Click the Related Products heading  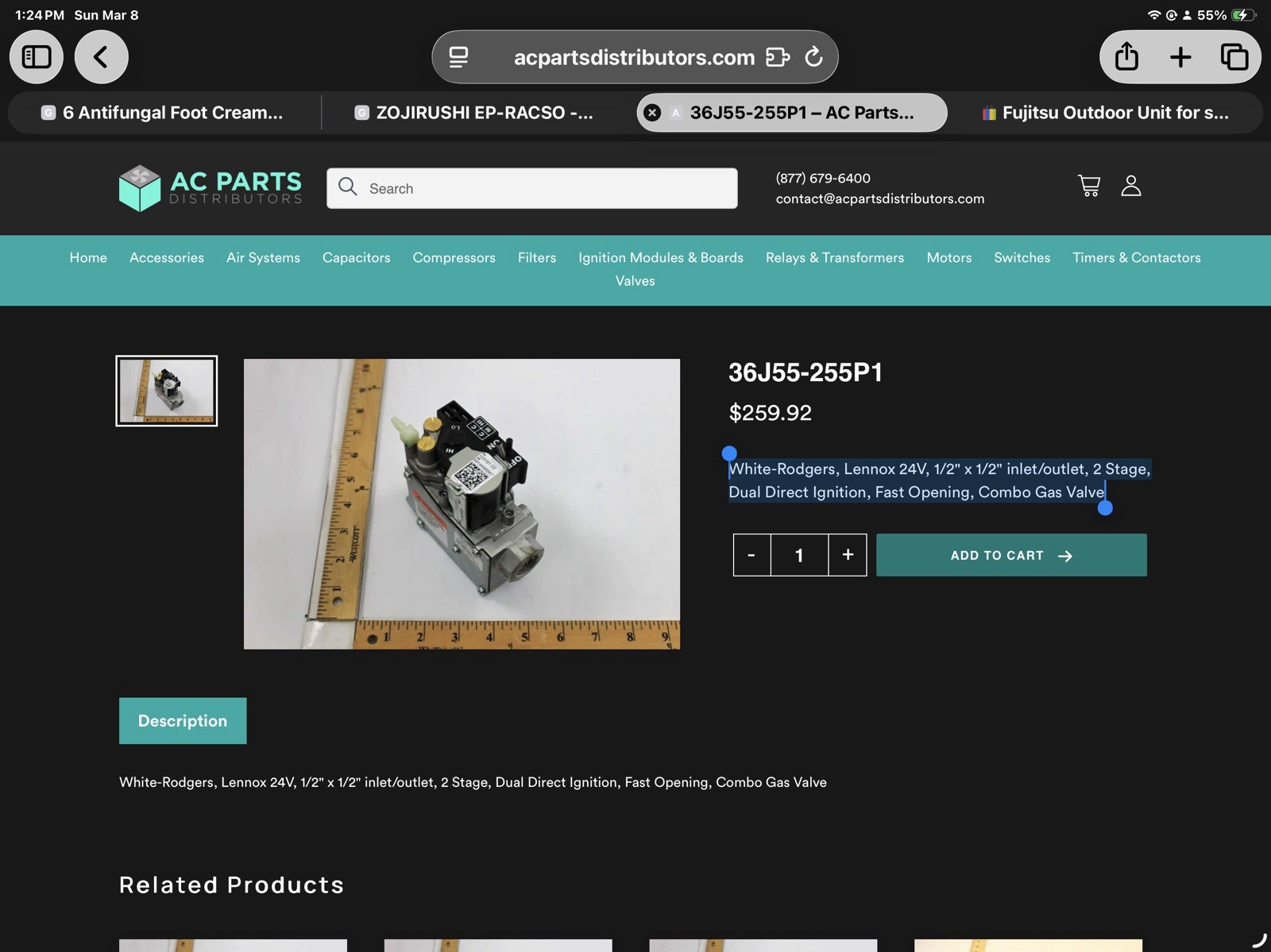[x=232, y=885]
